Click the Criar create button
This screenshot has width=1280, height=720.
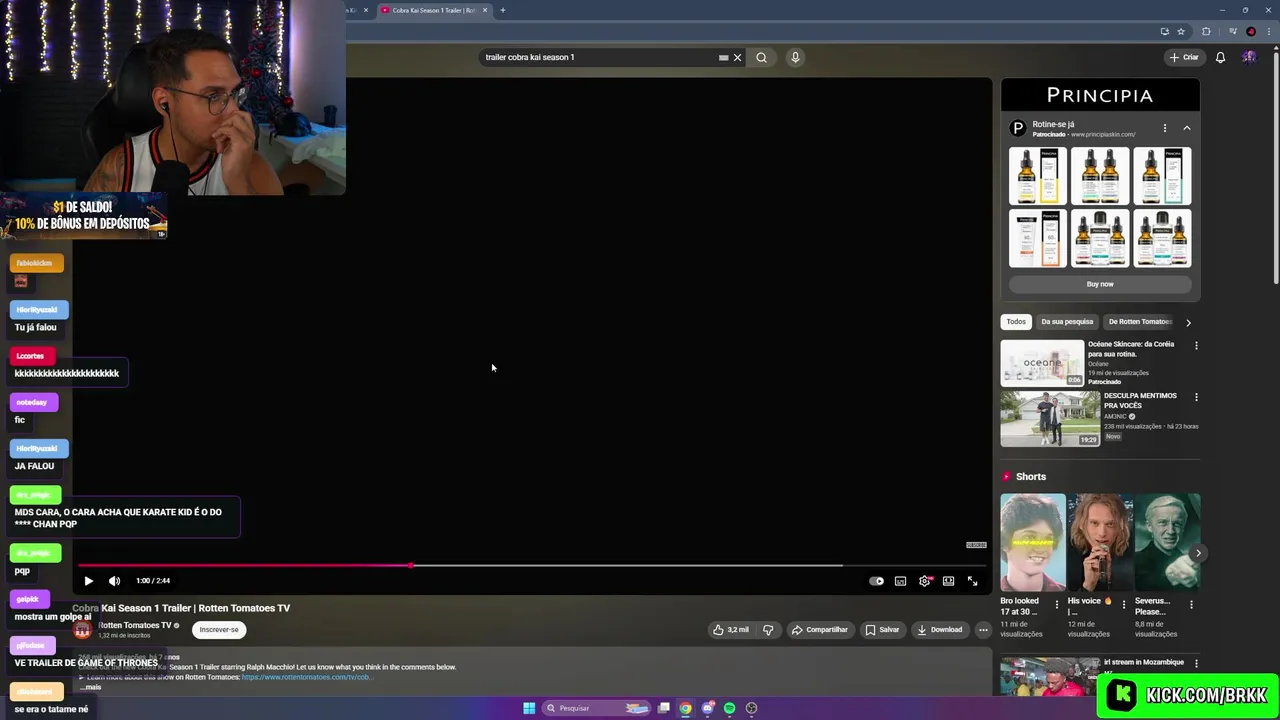pos(1184,57)
